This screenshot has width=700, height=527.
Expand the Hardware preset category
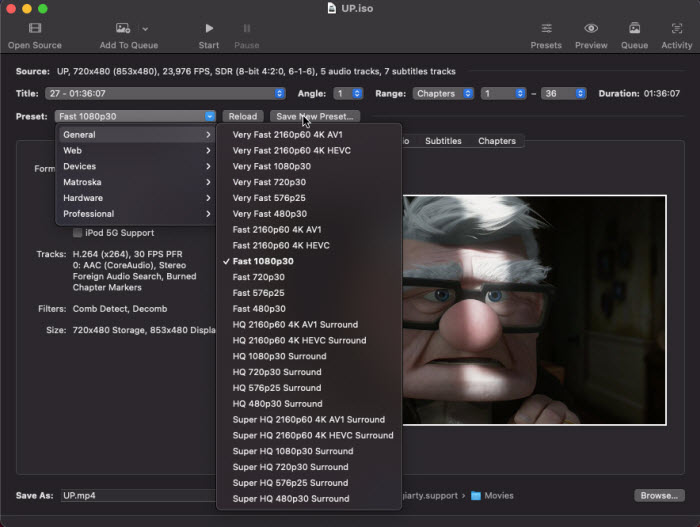tap(135, 198)
